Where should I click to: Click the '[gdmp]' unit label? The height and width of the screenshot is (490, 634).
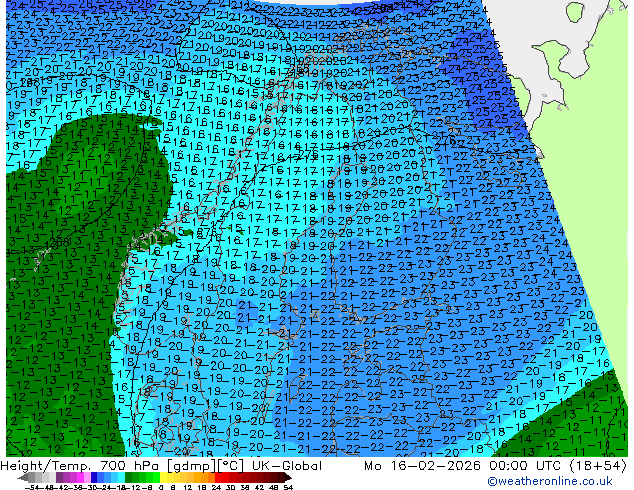coord(191,466)
